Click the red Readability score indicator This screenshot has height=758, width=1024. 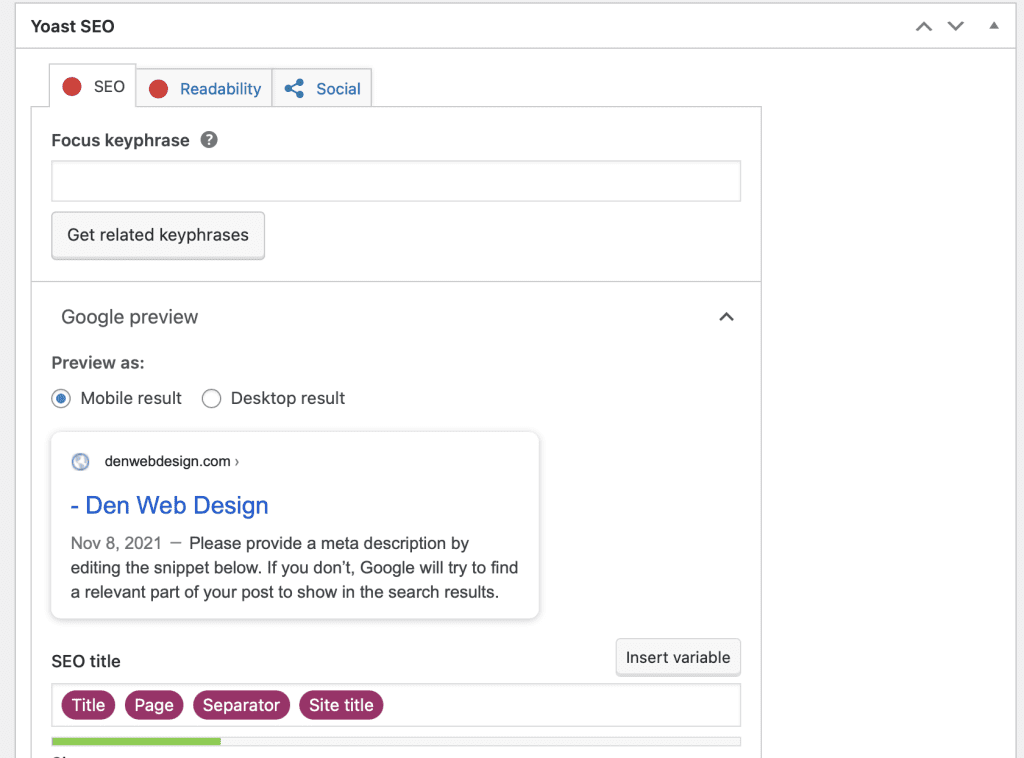(x=159, y=89)
